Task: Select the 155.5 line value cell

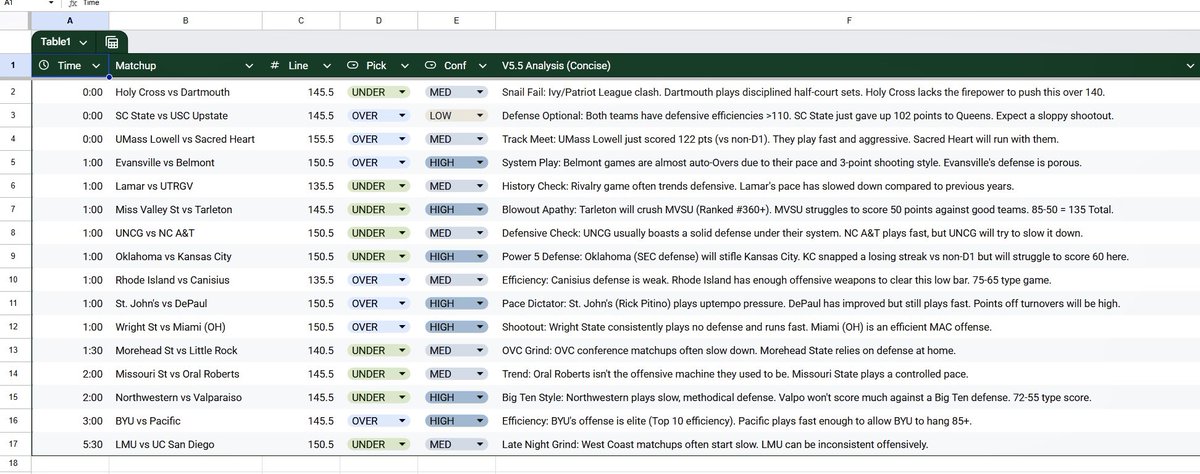Action: pos(302,139)
